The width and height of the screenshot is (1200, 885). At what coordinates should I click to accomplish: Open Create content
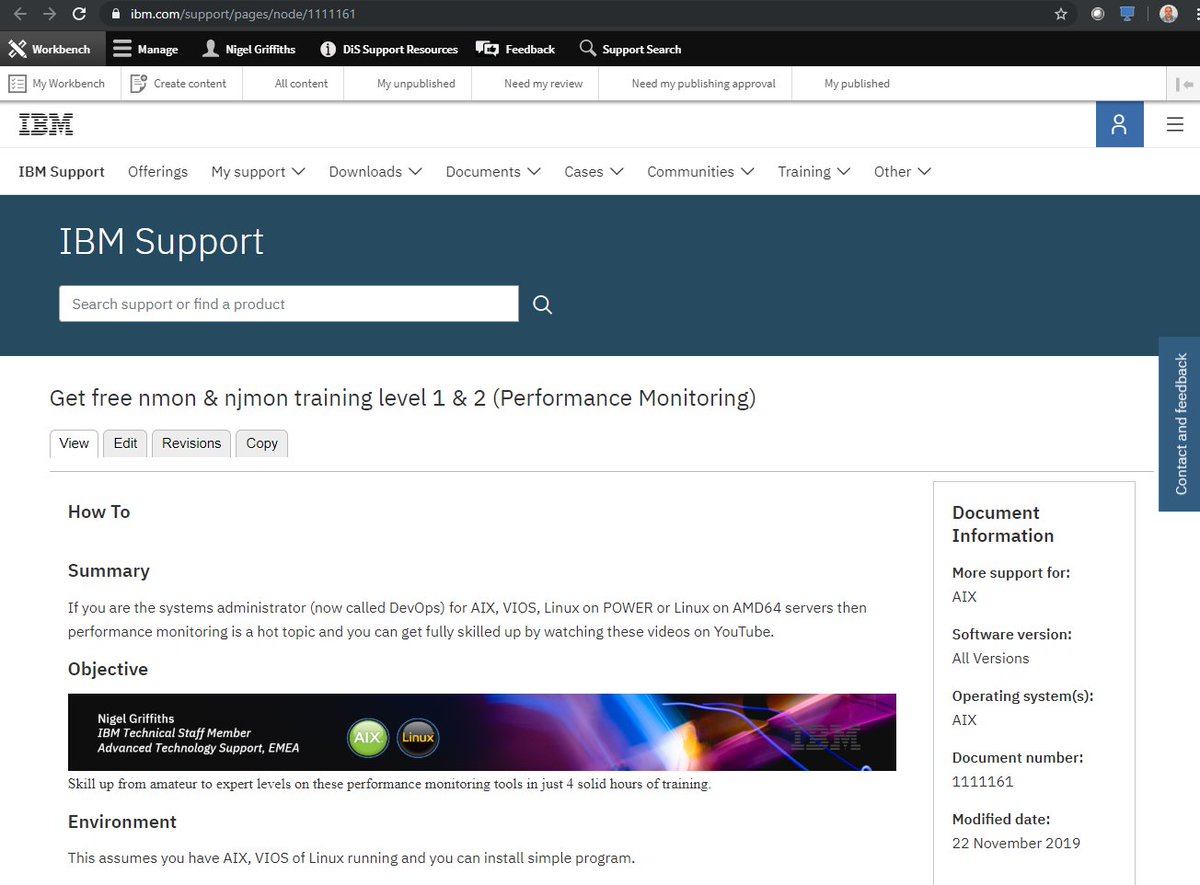(179, 84)
